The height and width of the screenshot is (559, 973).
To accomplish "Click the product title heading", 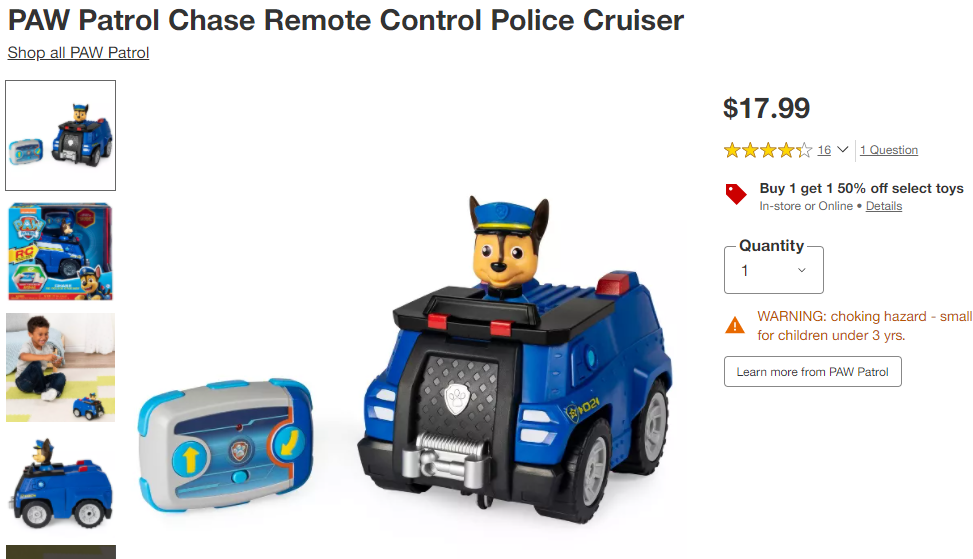I will coord(346,20).
